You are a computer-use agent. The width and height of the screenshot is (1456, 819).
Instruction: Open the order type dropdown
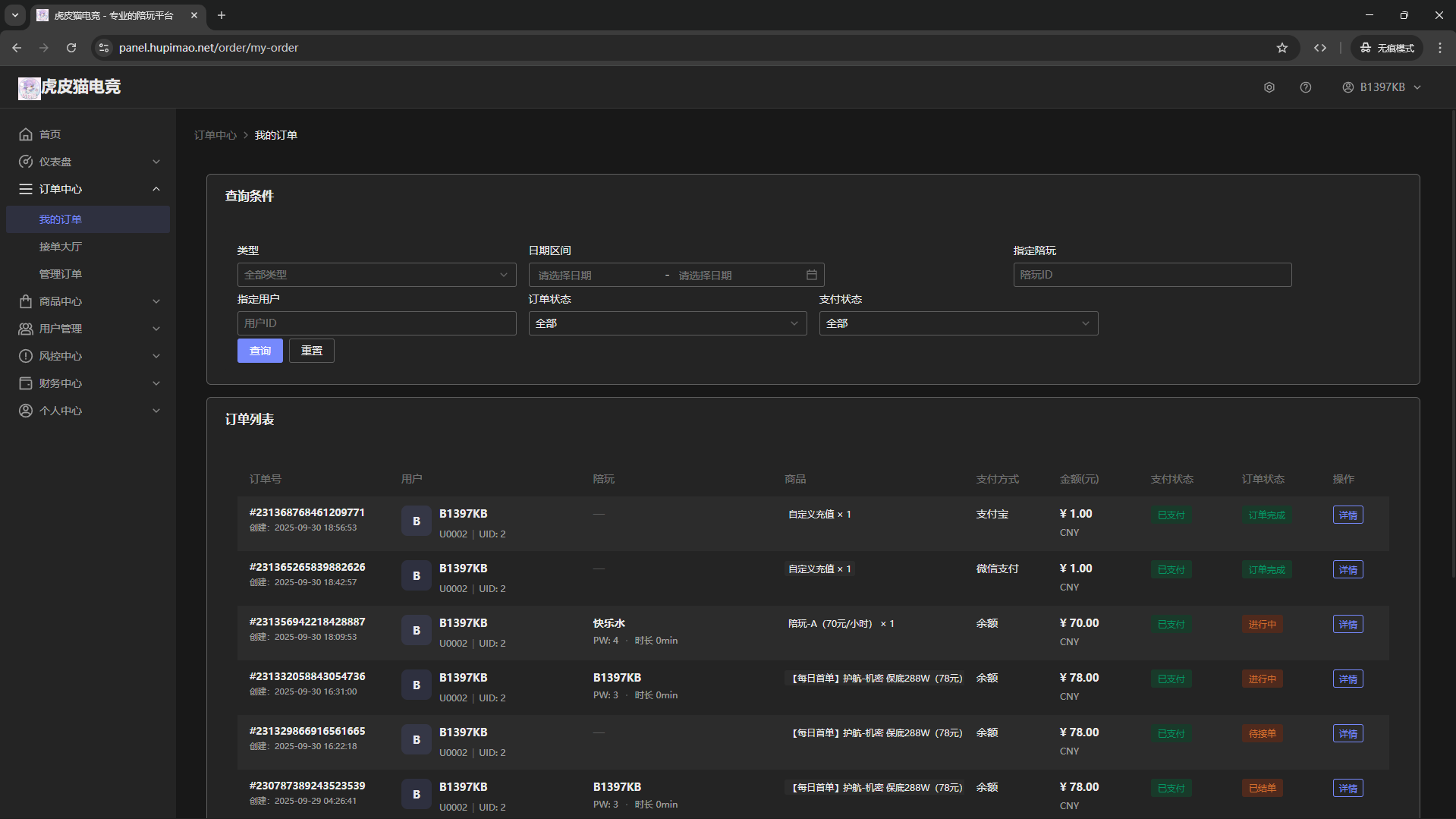point(376,275)
